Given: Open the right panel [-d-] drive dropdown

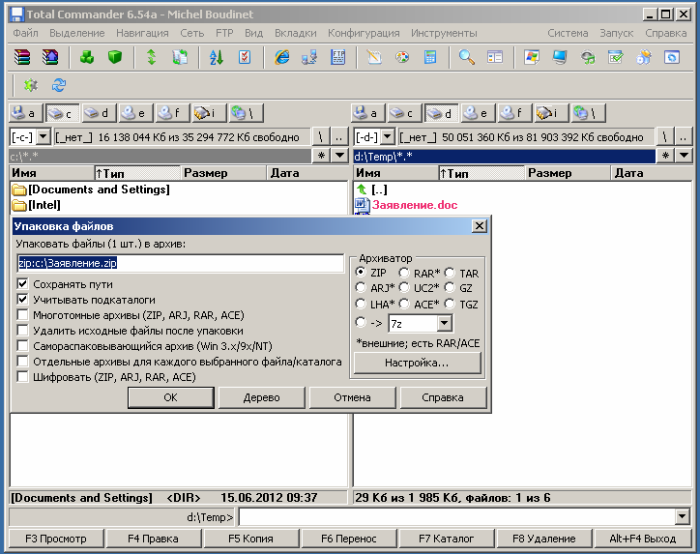Looking at the screenshot, I should (388, 137).
